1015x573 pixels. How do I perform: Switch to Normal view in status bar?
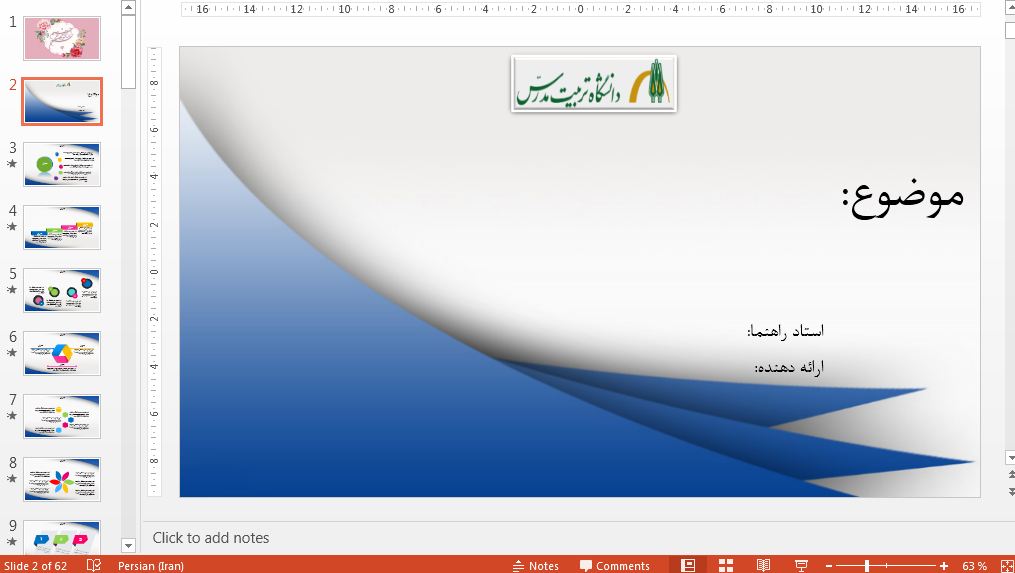click(688, 565)
